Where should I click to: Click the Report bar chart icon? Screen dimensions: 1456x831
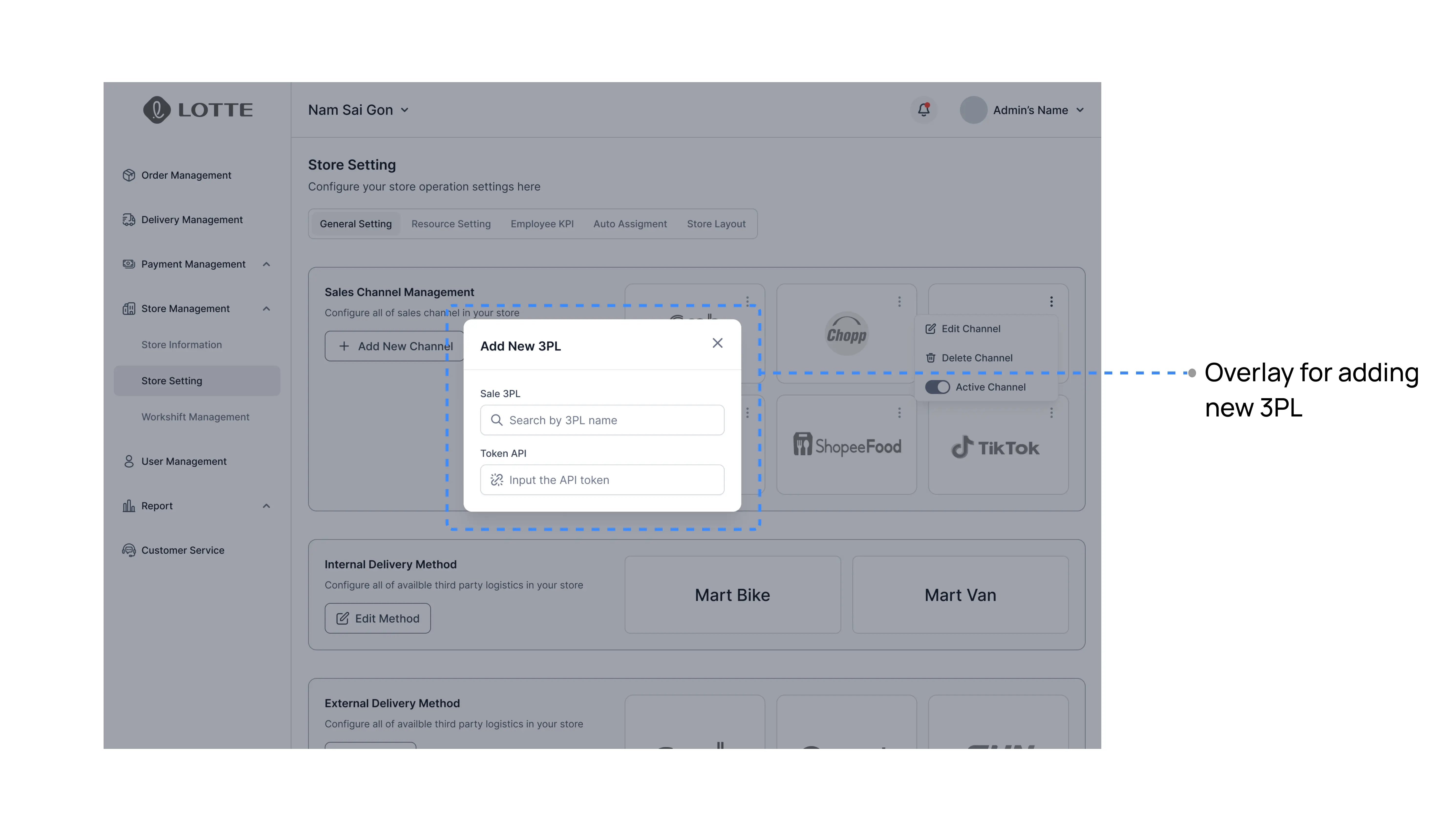click(x=129, y=506)
